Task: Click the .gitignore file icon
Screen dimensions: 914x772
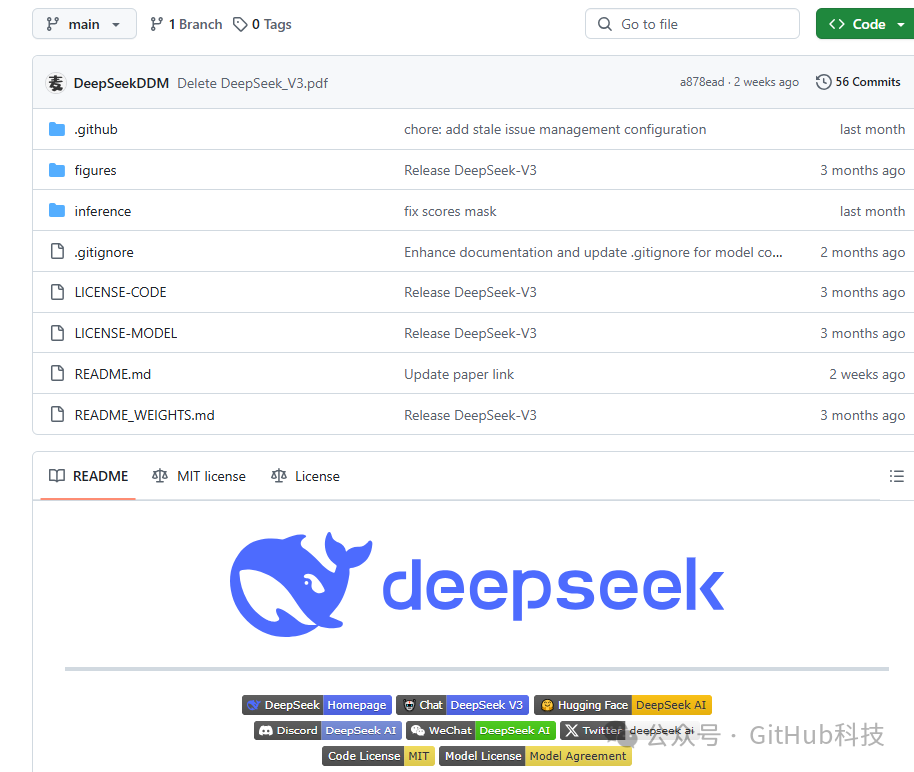Action: [x=57, y=251]
